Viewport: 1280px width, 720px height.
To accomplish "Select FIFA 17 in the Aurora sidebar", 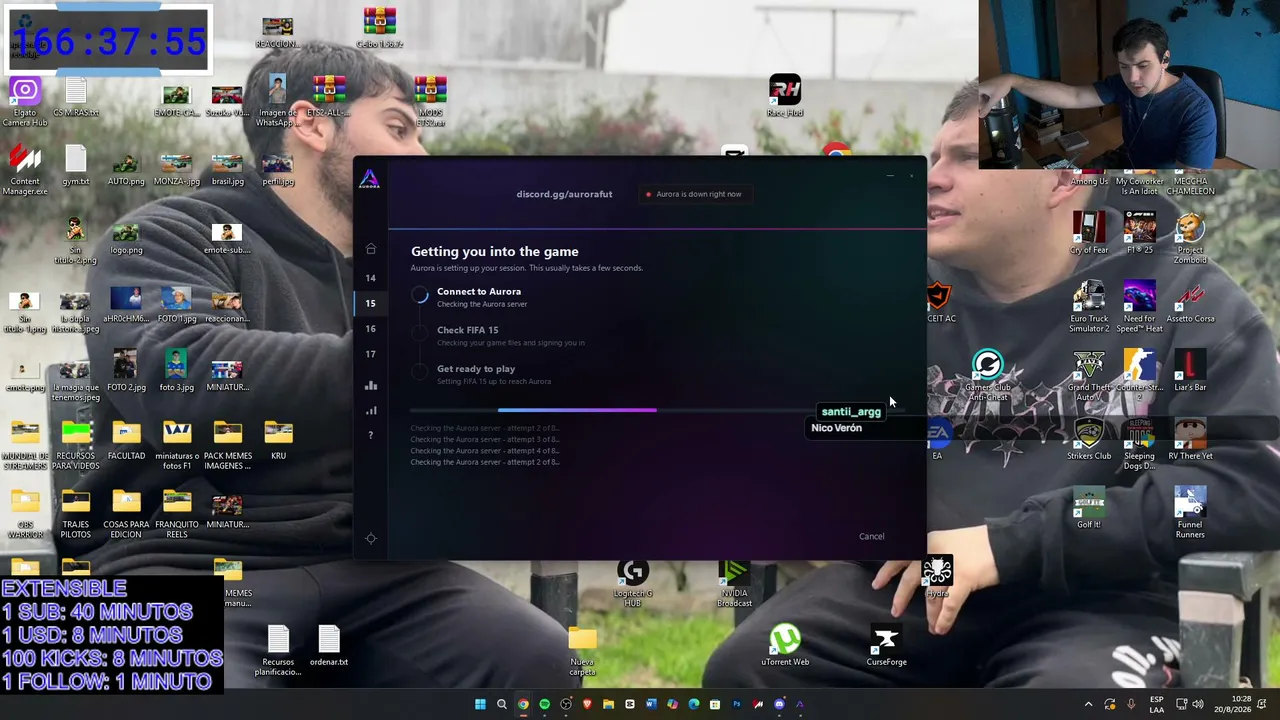I will pos(370,354).
